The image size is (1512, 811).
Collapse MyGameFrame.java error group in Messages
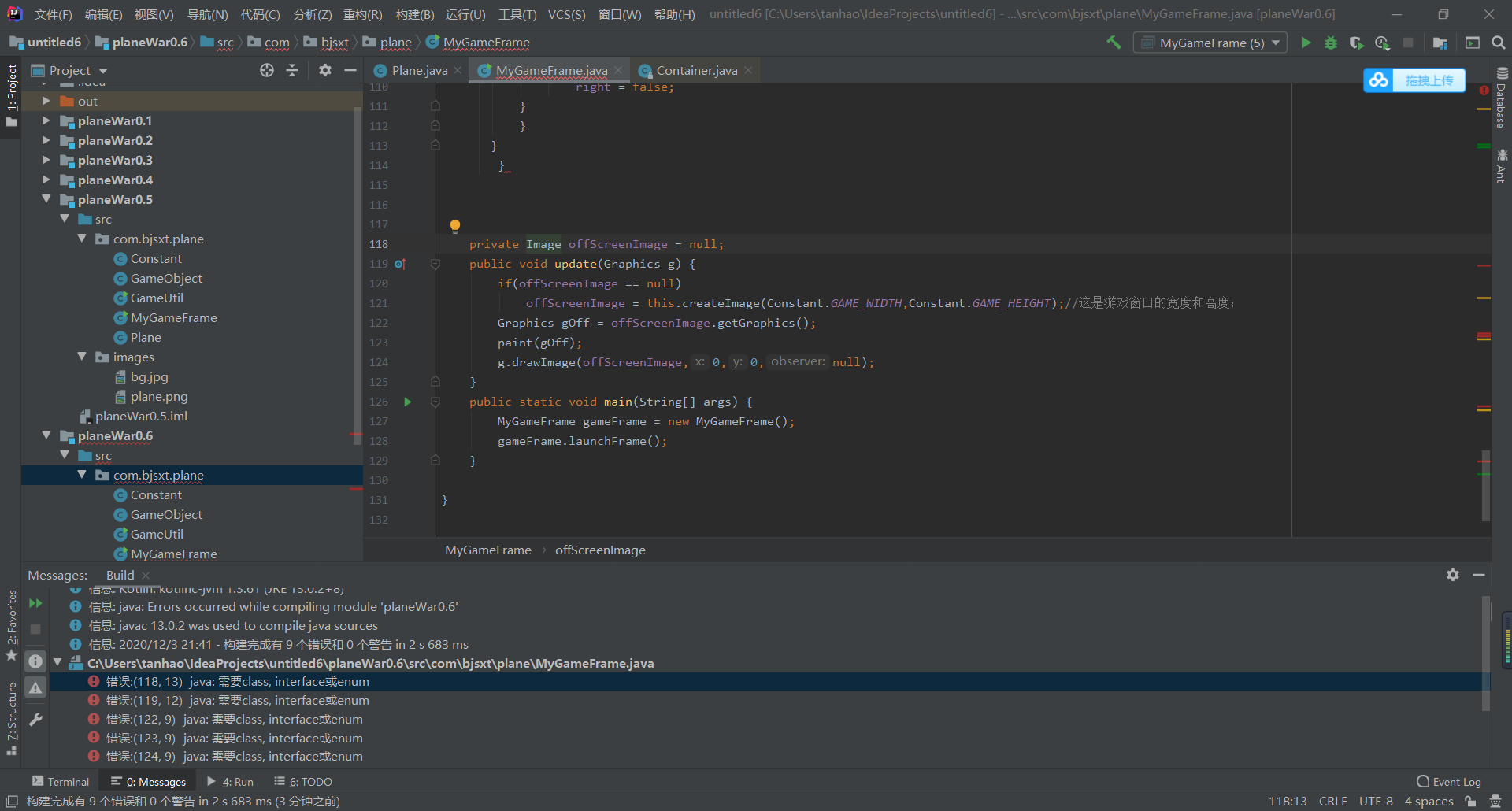57,663
